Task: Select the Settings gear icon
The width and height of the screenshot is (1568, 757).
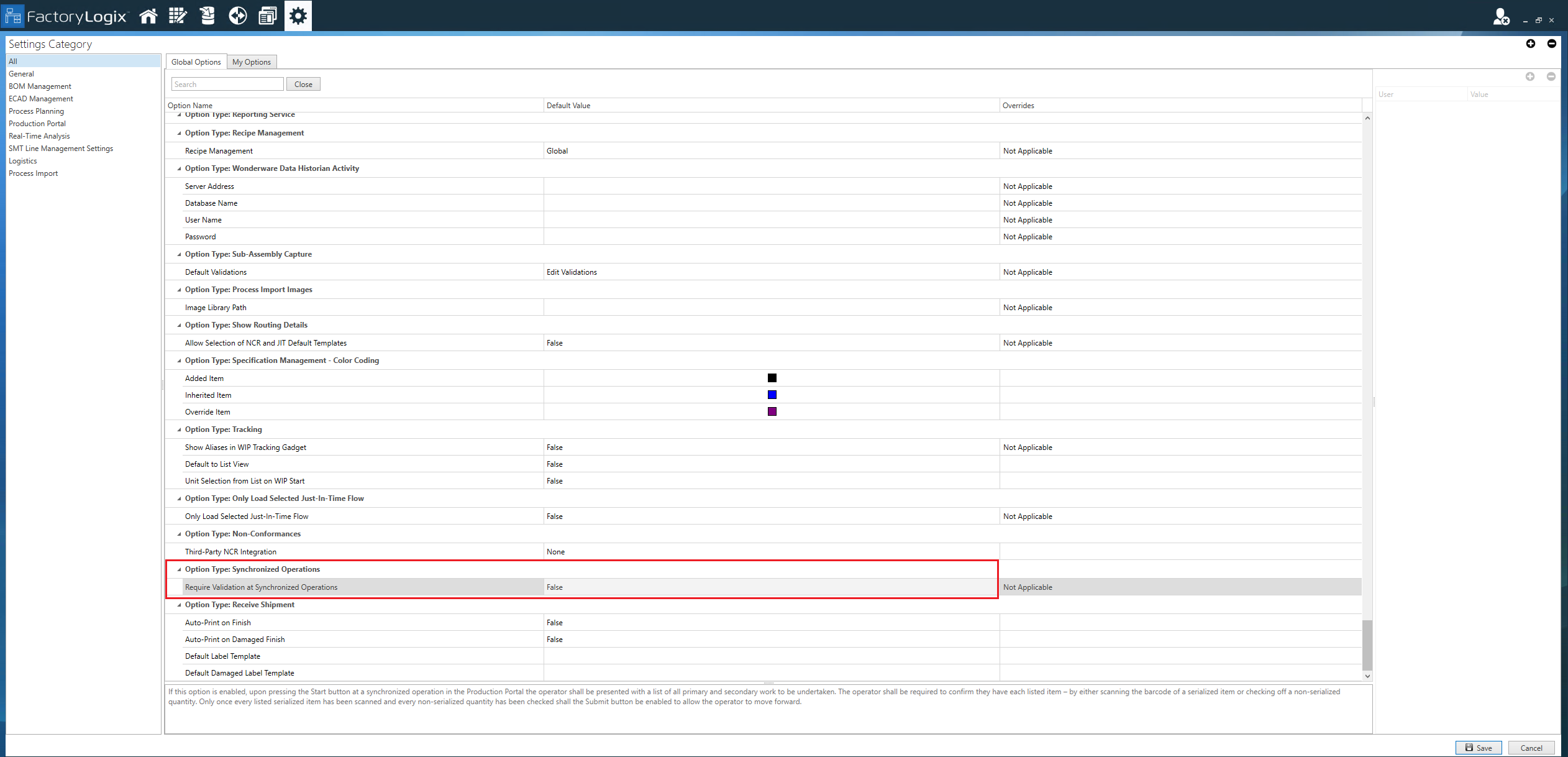Action: tap(298, 16)
